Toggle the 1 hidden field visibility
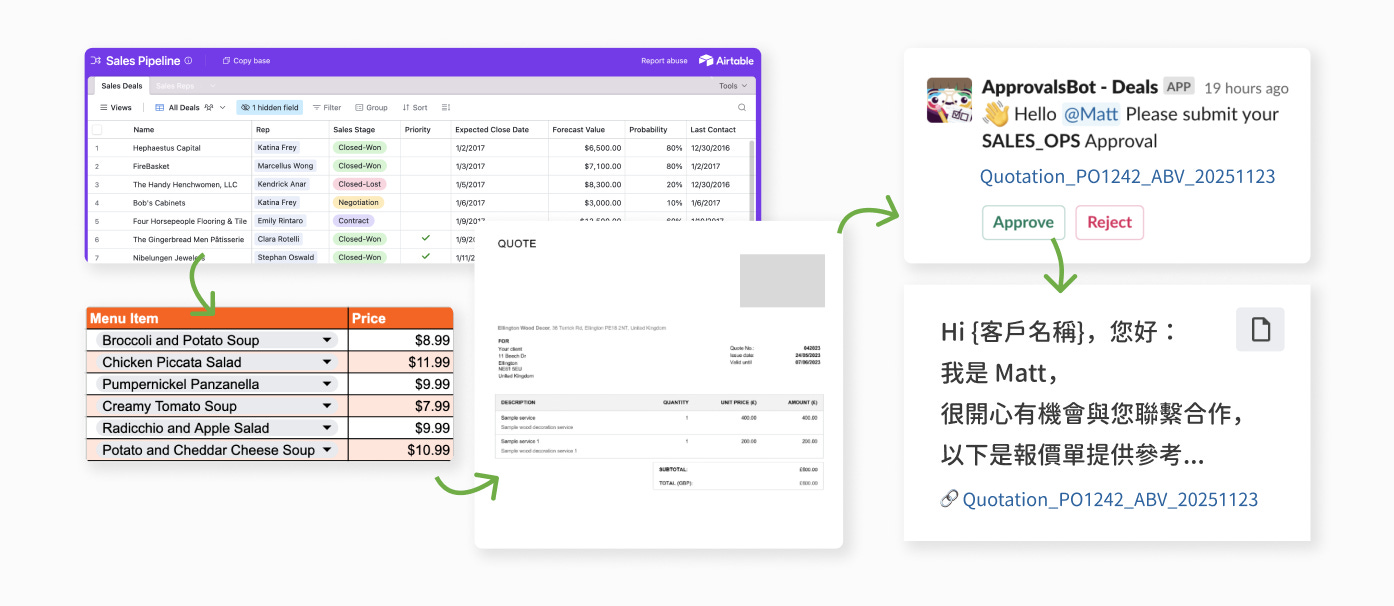Screen dimensions: 1394x606 pyautogui.click(x=269, y=107)
